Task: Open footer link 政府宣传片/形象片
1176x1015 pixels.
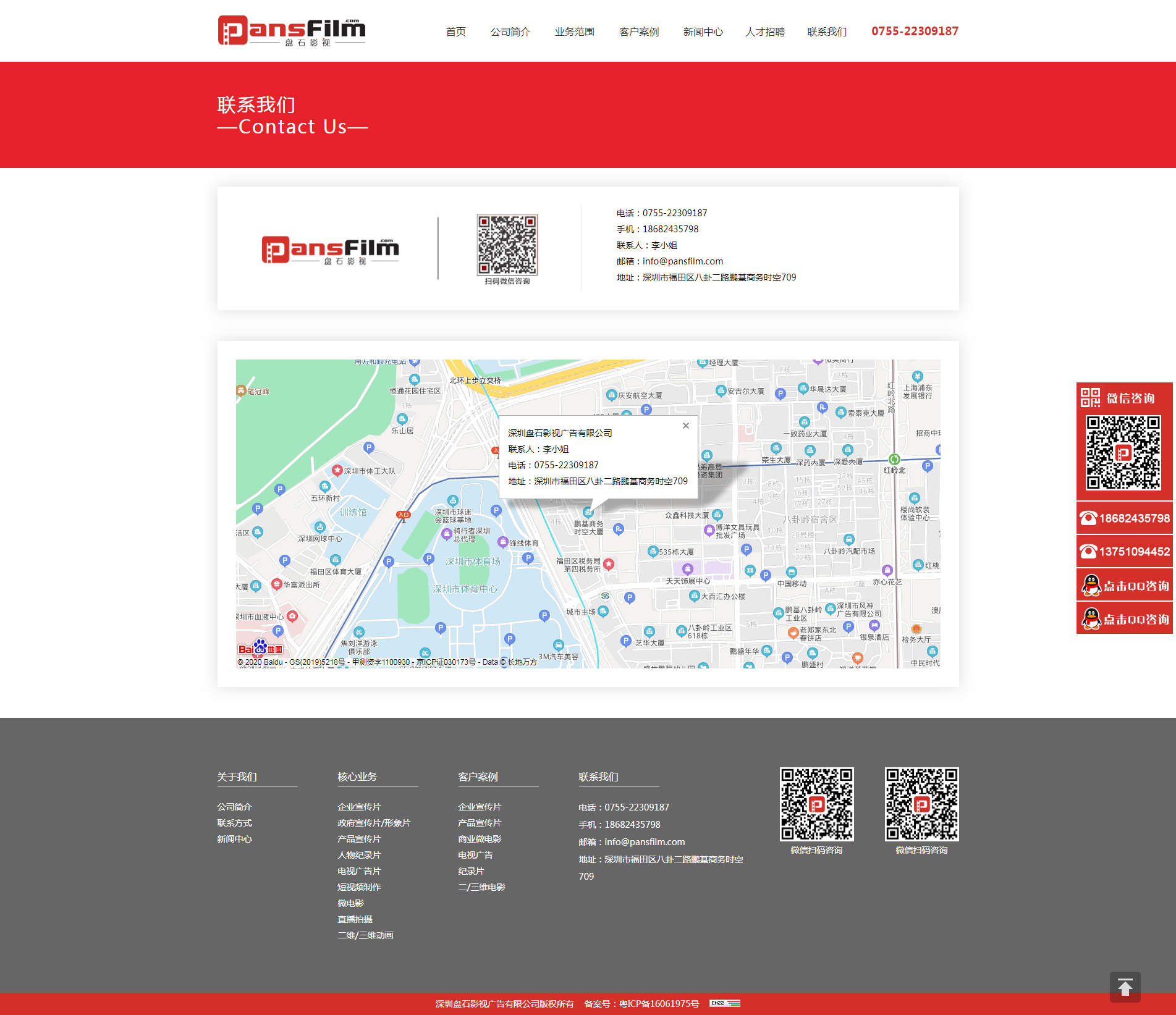Action: 374,823
